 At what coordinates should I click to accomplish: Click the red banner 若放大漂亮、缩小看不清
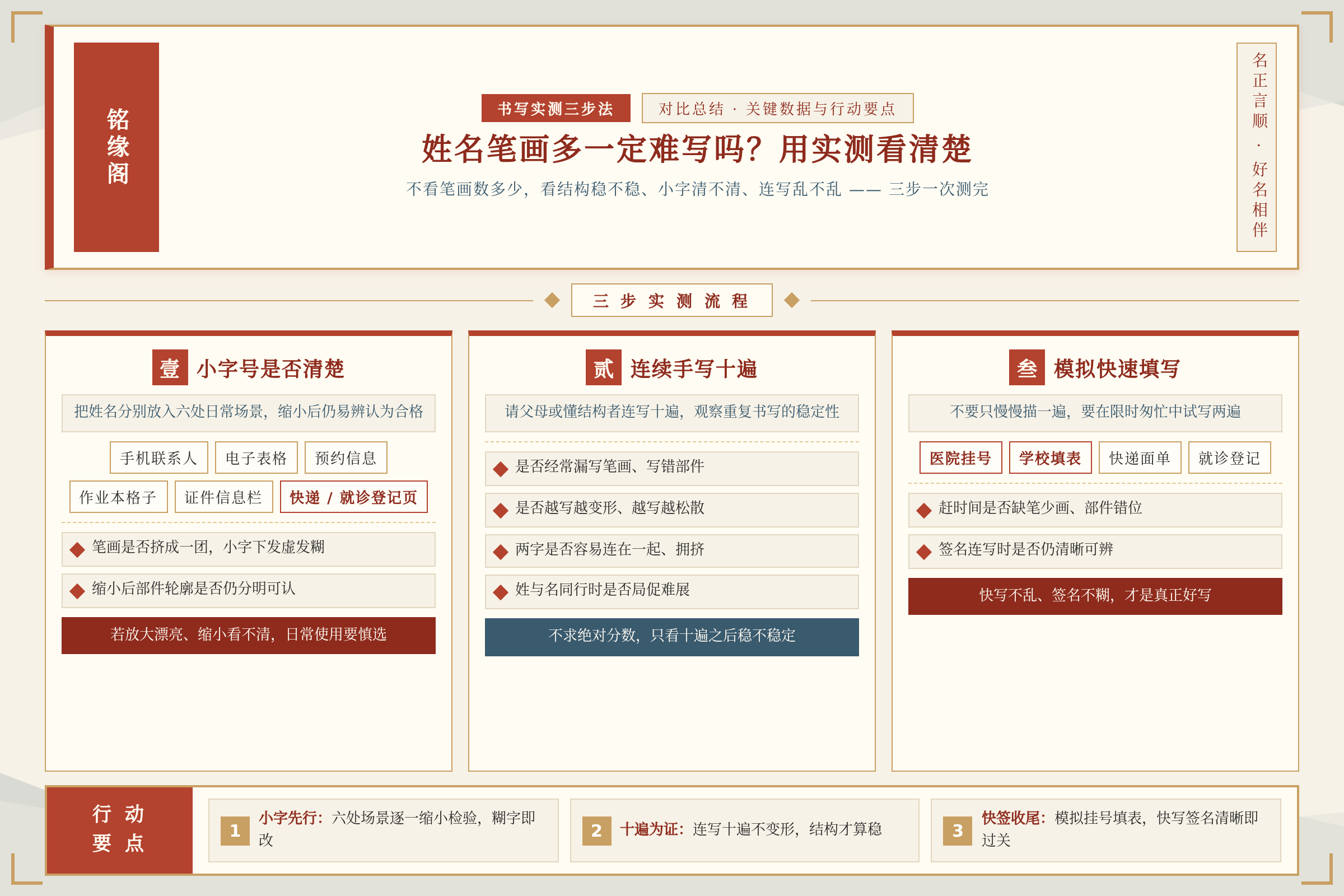(249, 636)
